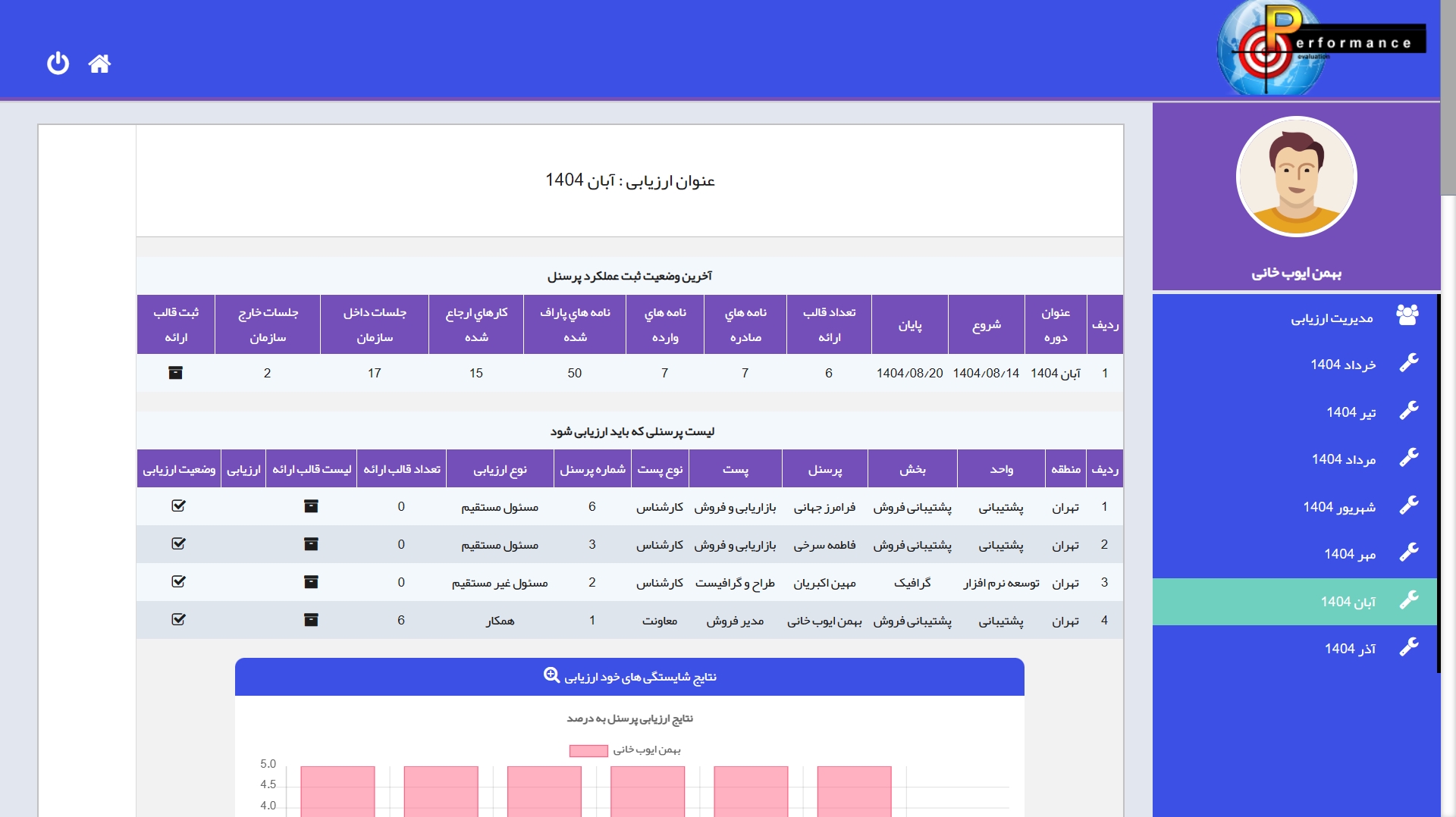This screenshot has width=1456, height=817.
Task: Open شهریور 1404 evaluation link
Action: (x=1338, y=507)
